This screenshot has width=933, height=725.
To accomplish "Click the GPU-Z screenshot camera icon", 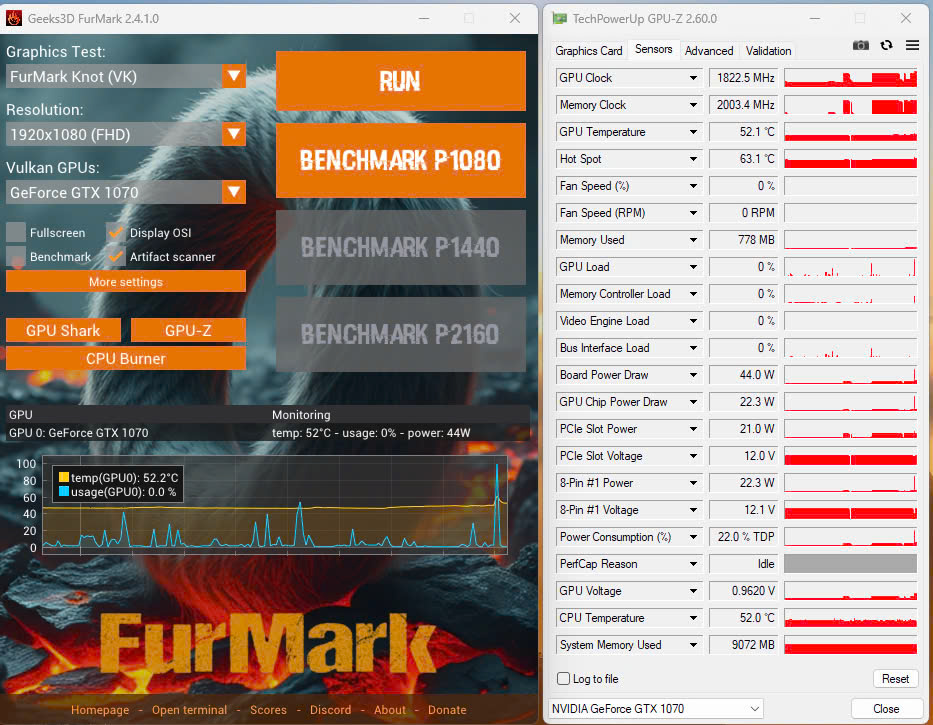I will point(860,46).
